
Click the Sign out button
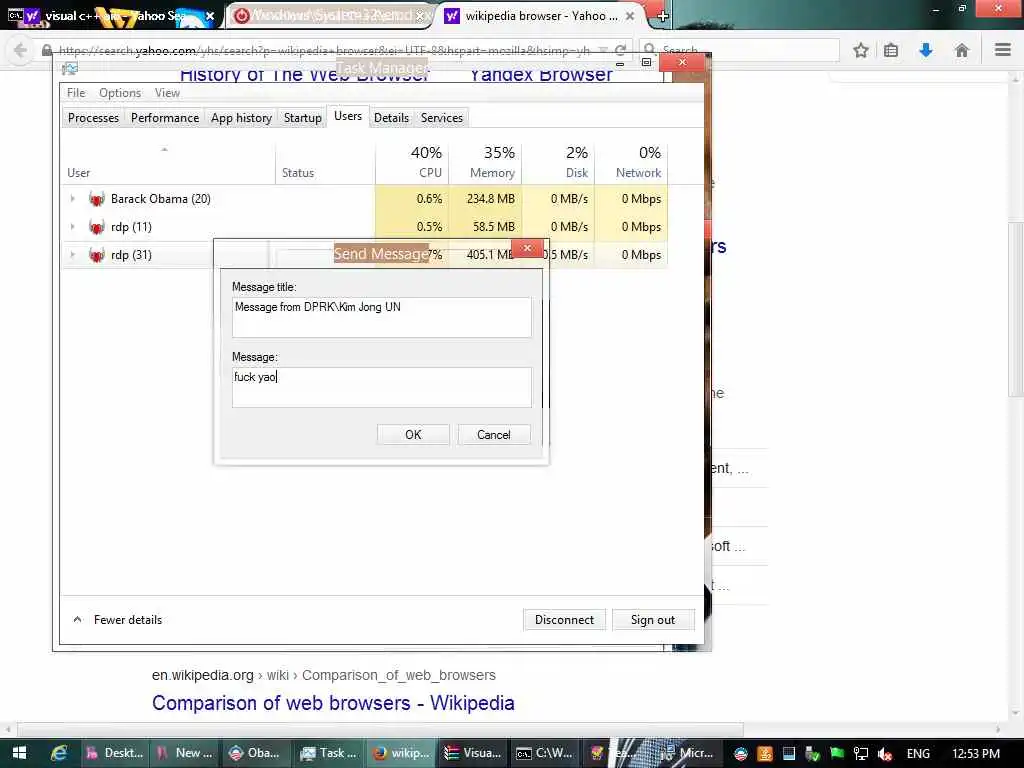(652, 620)
